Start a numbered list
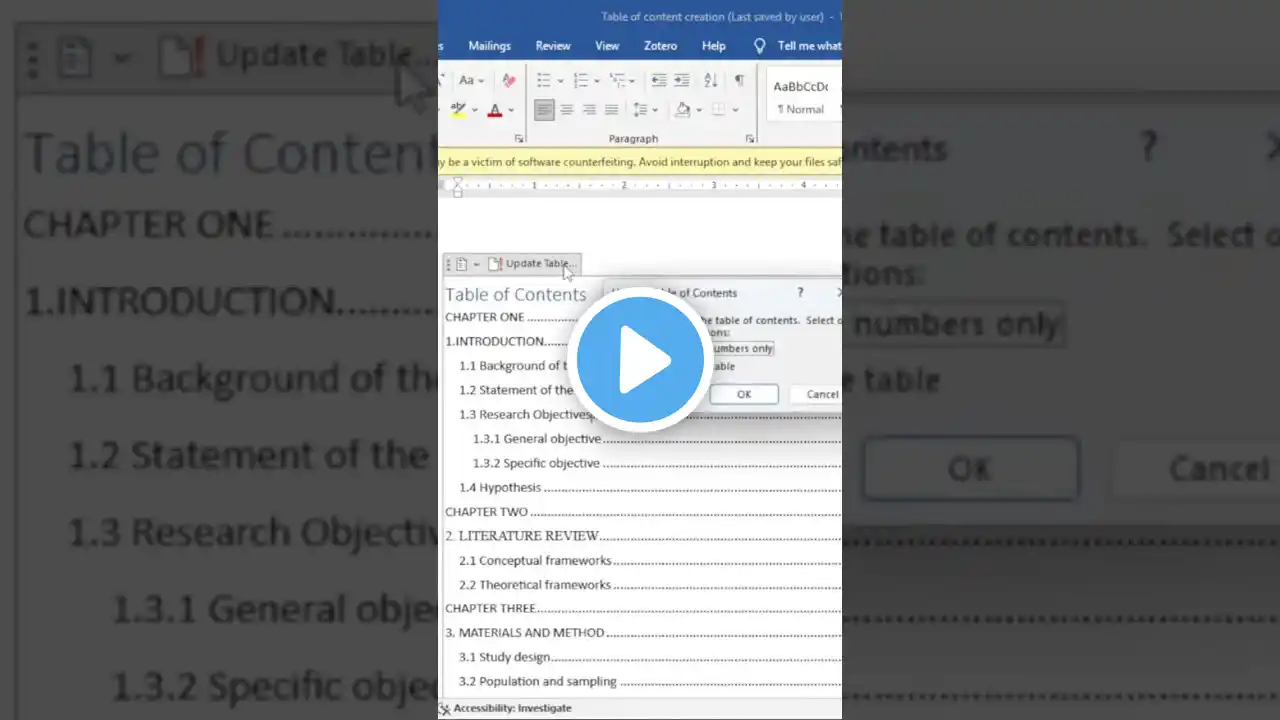The height and width of the screenshot is (720, 1280). coord(580,80)
